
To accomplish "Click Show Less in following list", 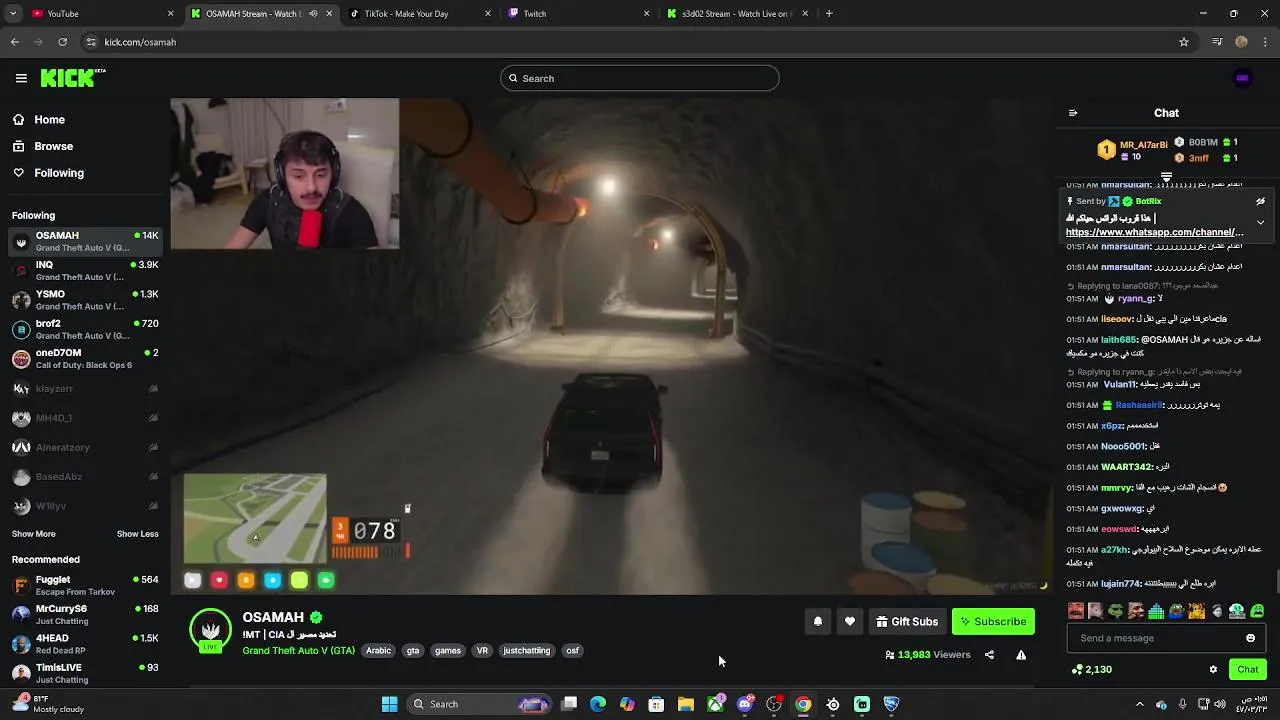I will 137,534.
